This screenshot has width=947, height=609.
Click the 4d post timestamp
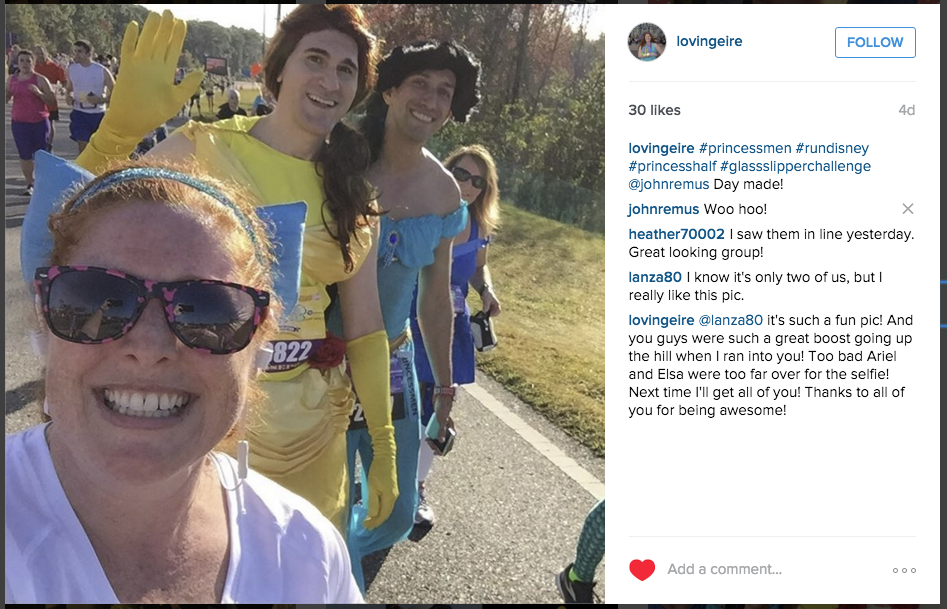(x=907, y=110)
